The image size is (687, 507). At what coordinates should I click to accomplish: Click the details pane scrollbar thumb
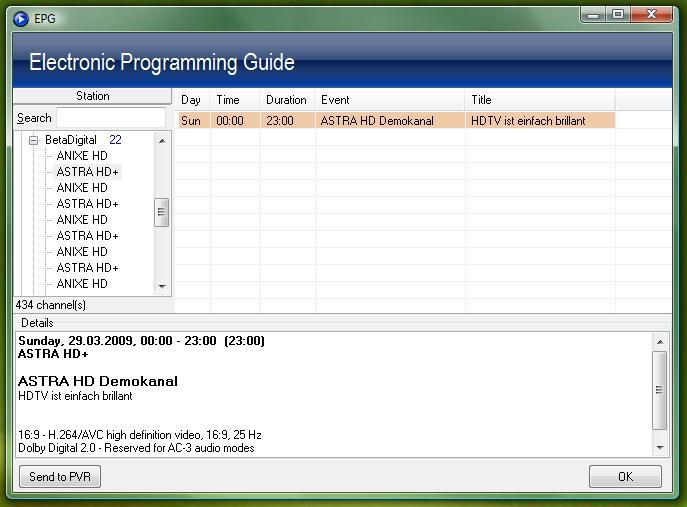click(x=659, y=390)
